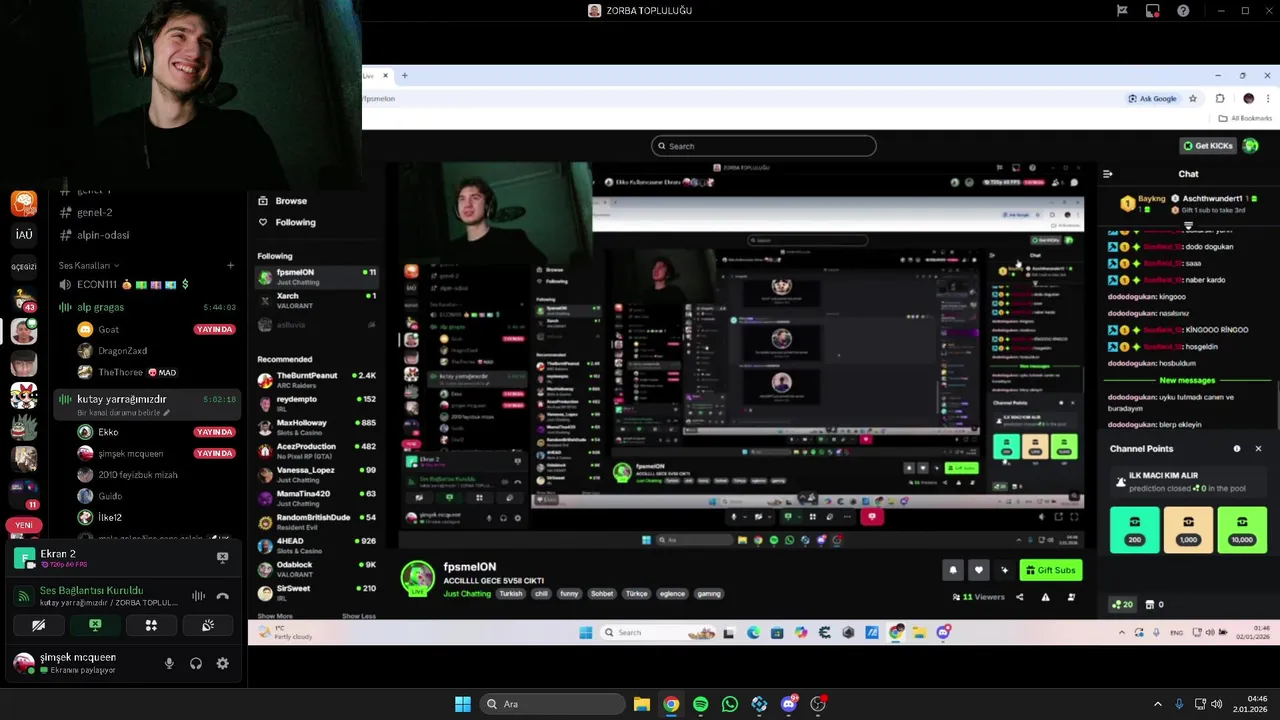Toggle Discord screen share button
1280x720 pixels.
(x=95, y=625)
